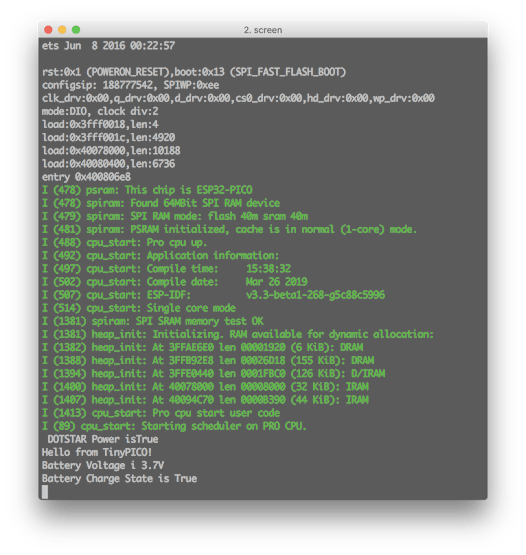Click the red close window button

[x=48, y=30]
